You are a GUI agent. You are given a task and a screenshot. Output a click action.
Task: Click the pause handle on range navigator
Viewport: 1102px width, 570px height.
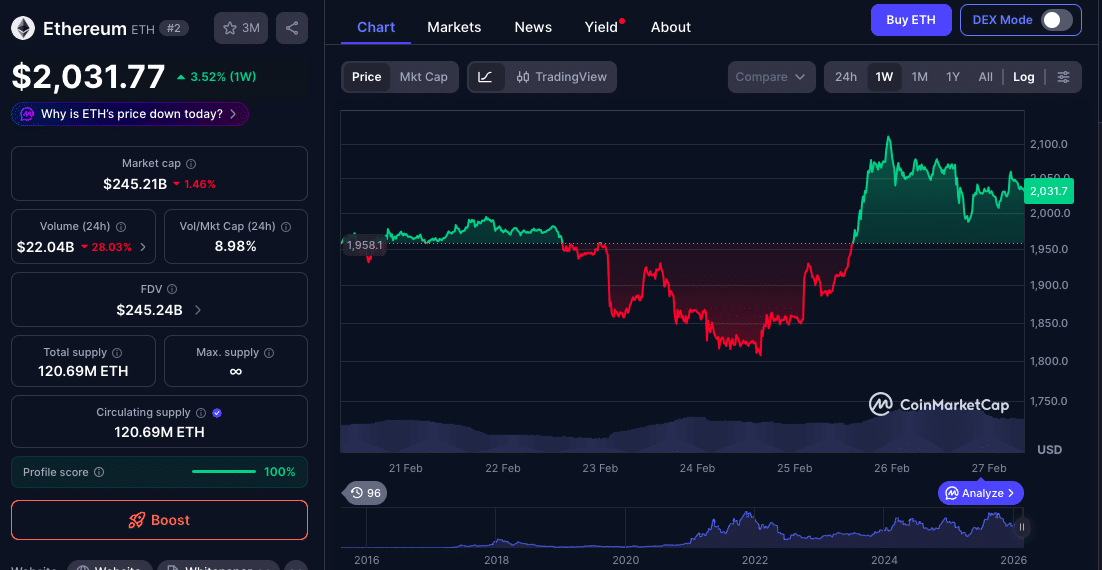click(x=1023, y=526)
